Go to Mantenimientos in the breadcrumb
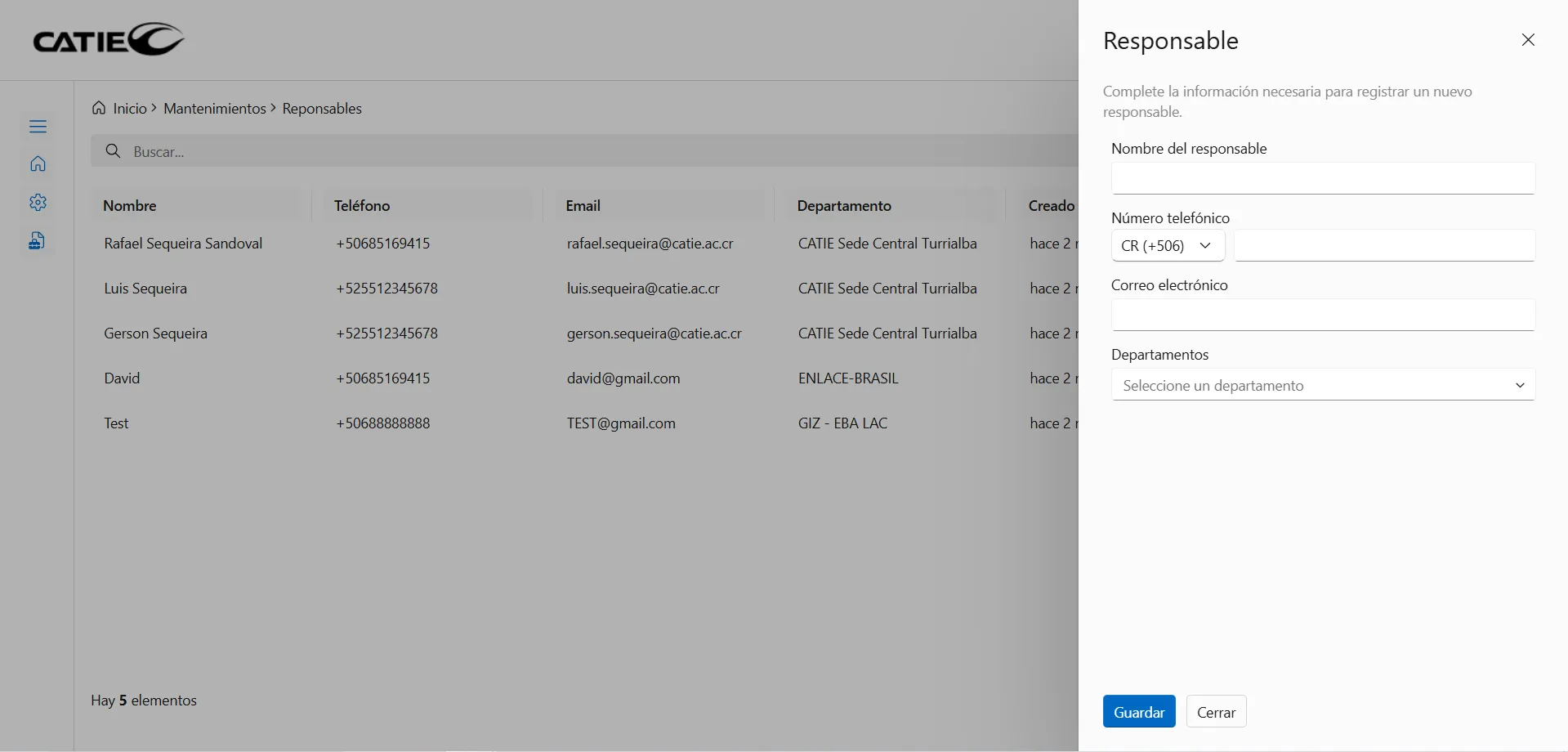 point(215,109)
